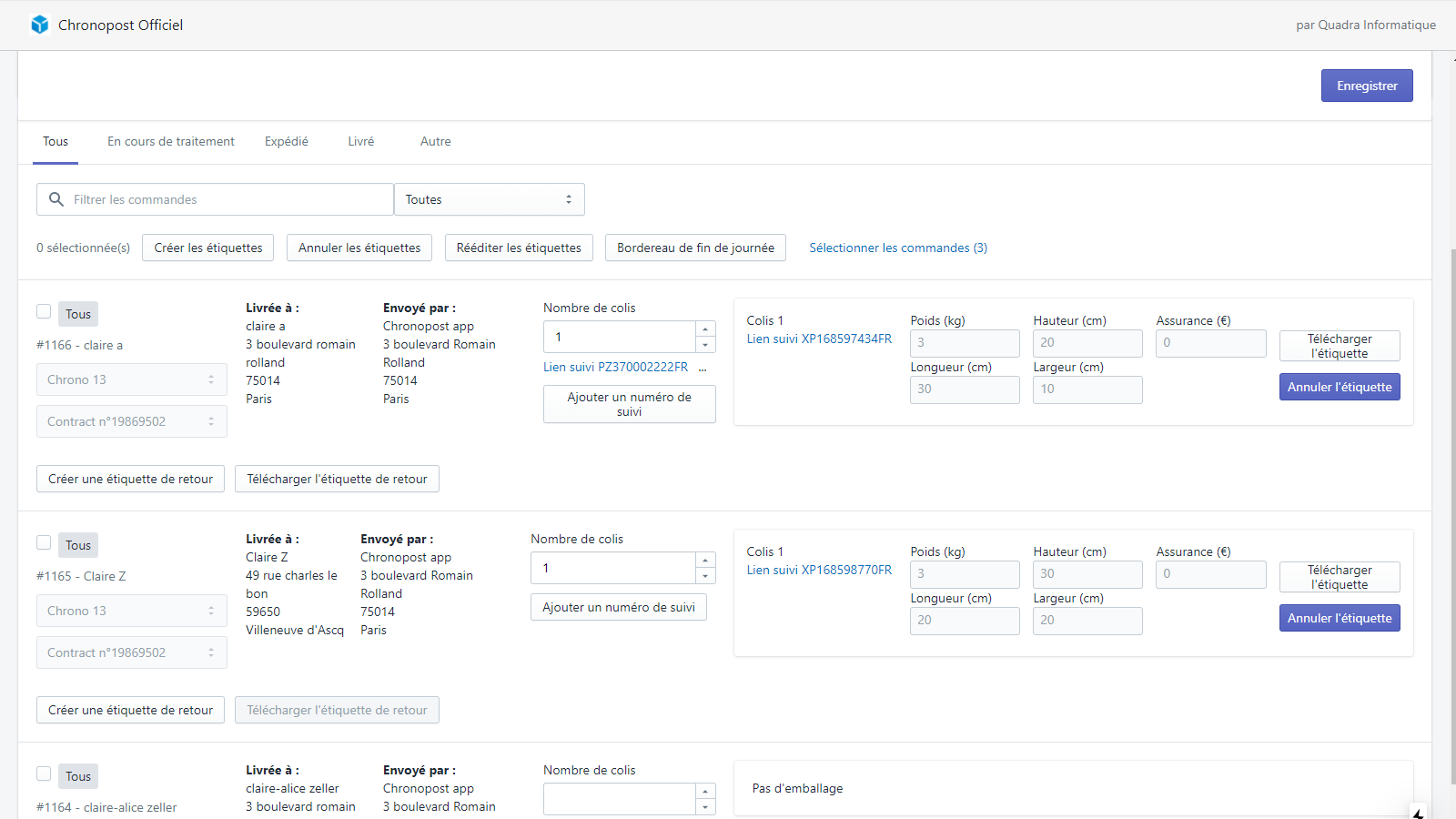
Task: Open the Toutes filter dropdown
Action: (490, 199)
